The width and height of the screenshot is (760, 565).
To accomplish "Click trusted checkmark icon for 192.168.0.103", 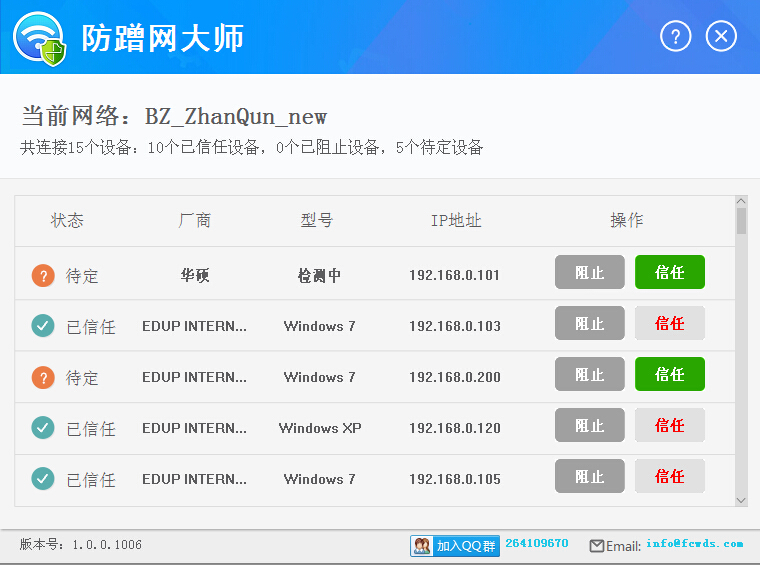I will pos(42,326).
